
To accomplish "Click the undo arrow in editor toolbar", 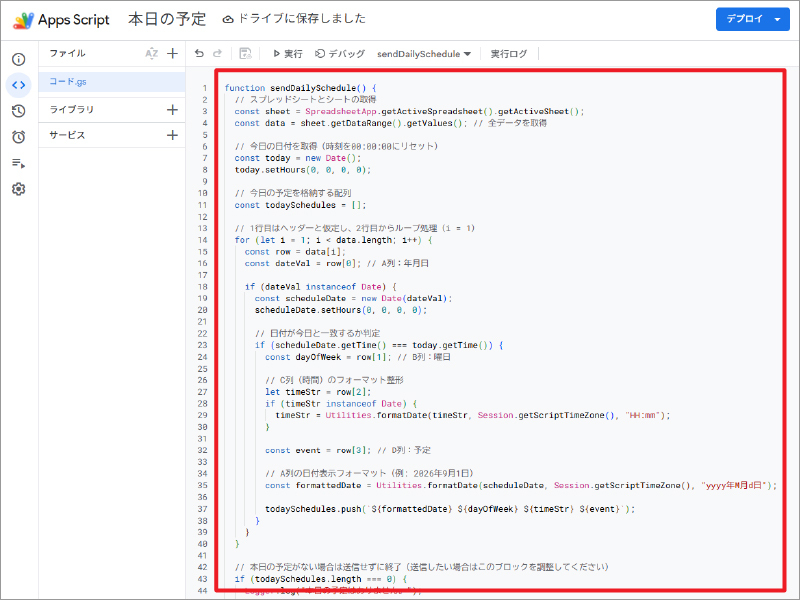I will [x=199, y=54].
